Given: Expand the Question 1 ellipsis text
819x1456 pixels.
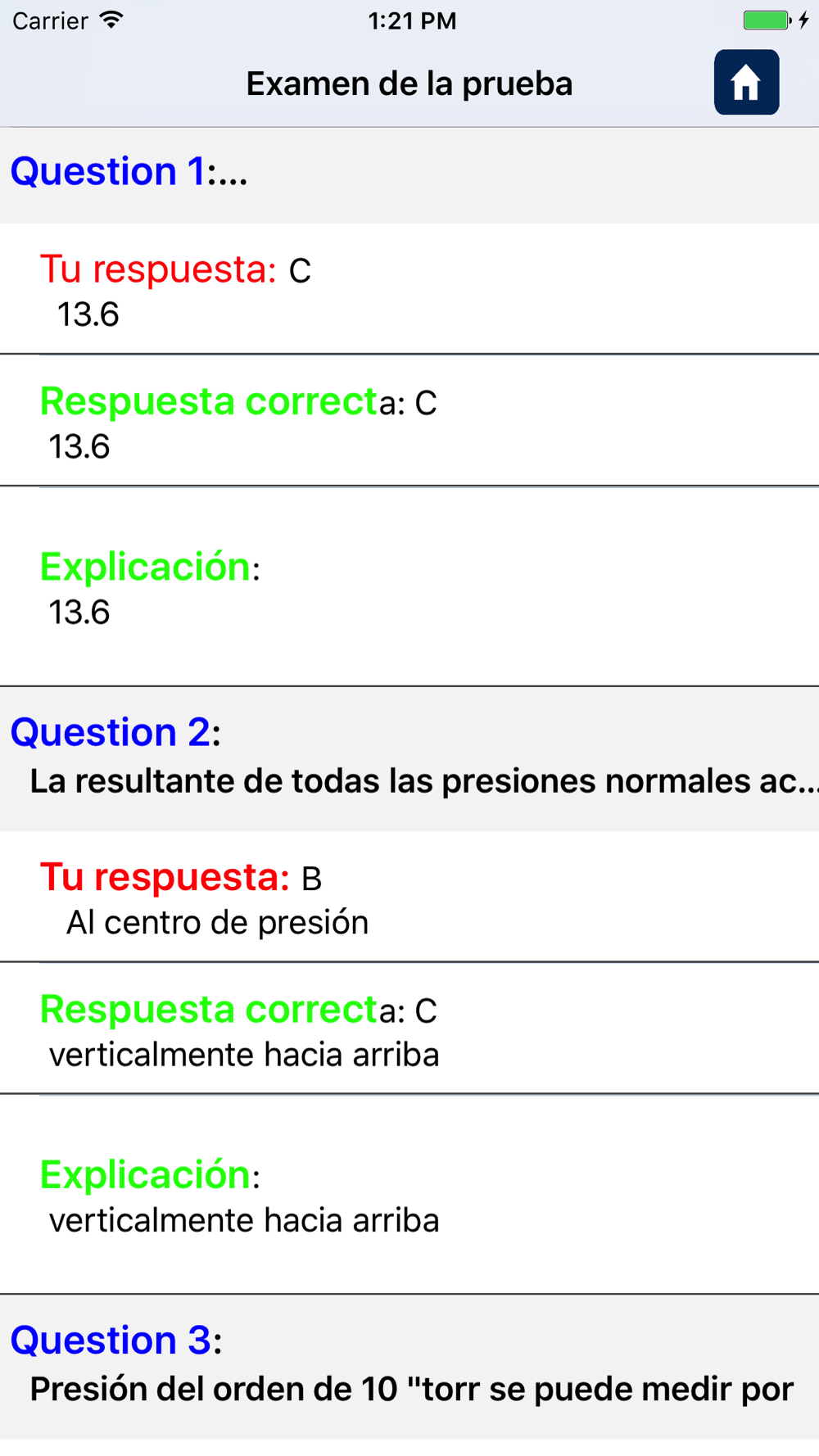Looking at the screenshot, I should 227,174.
